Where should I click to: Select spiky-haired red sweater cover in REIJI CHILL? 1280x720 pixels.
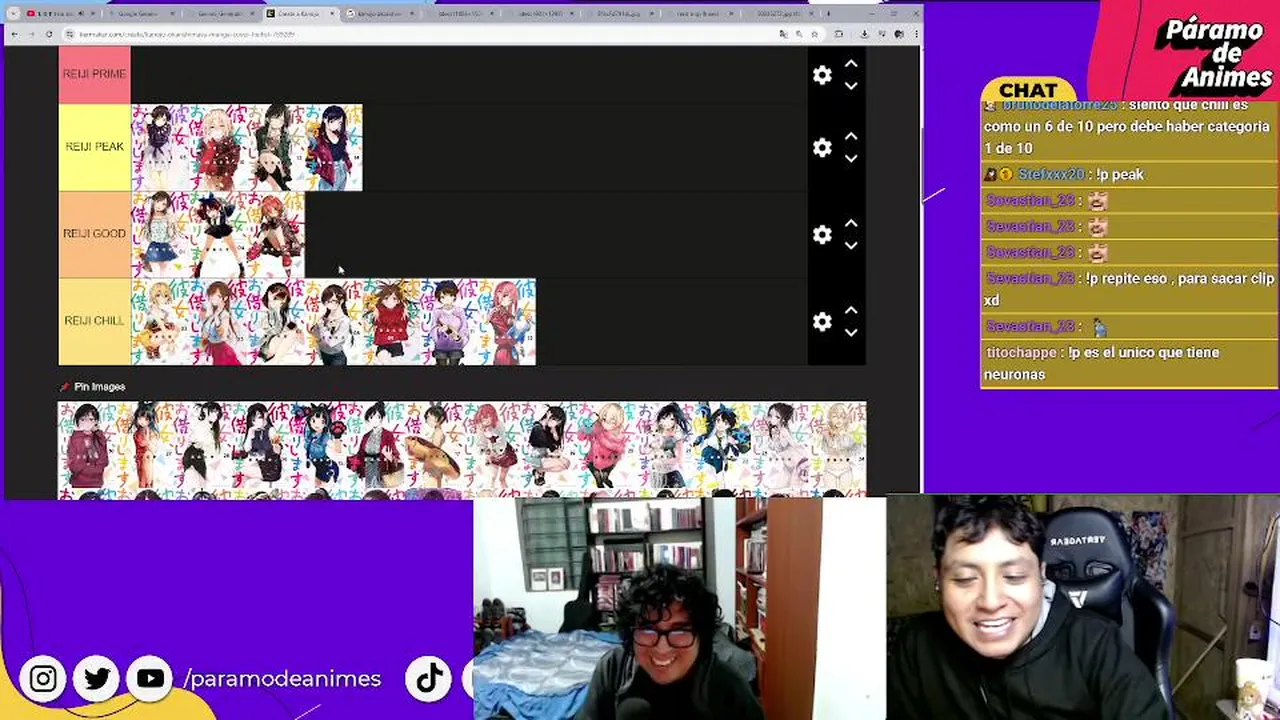(x=391, y=321)
